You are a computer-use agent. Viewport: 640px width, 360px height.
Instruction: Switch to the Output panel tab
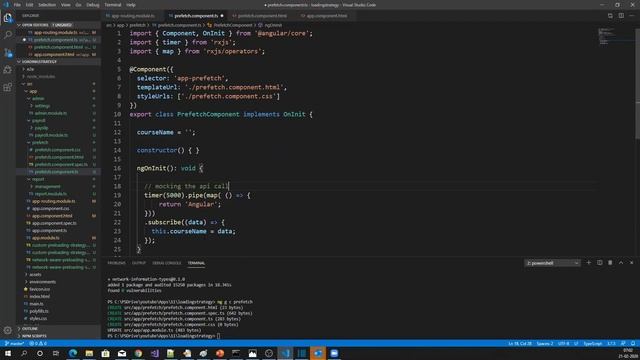[139, 263]
